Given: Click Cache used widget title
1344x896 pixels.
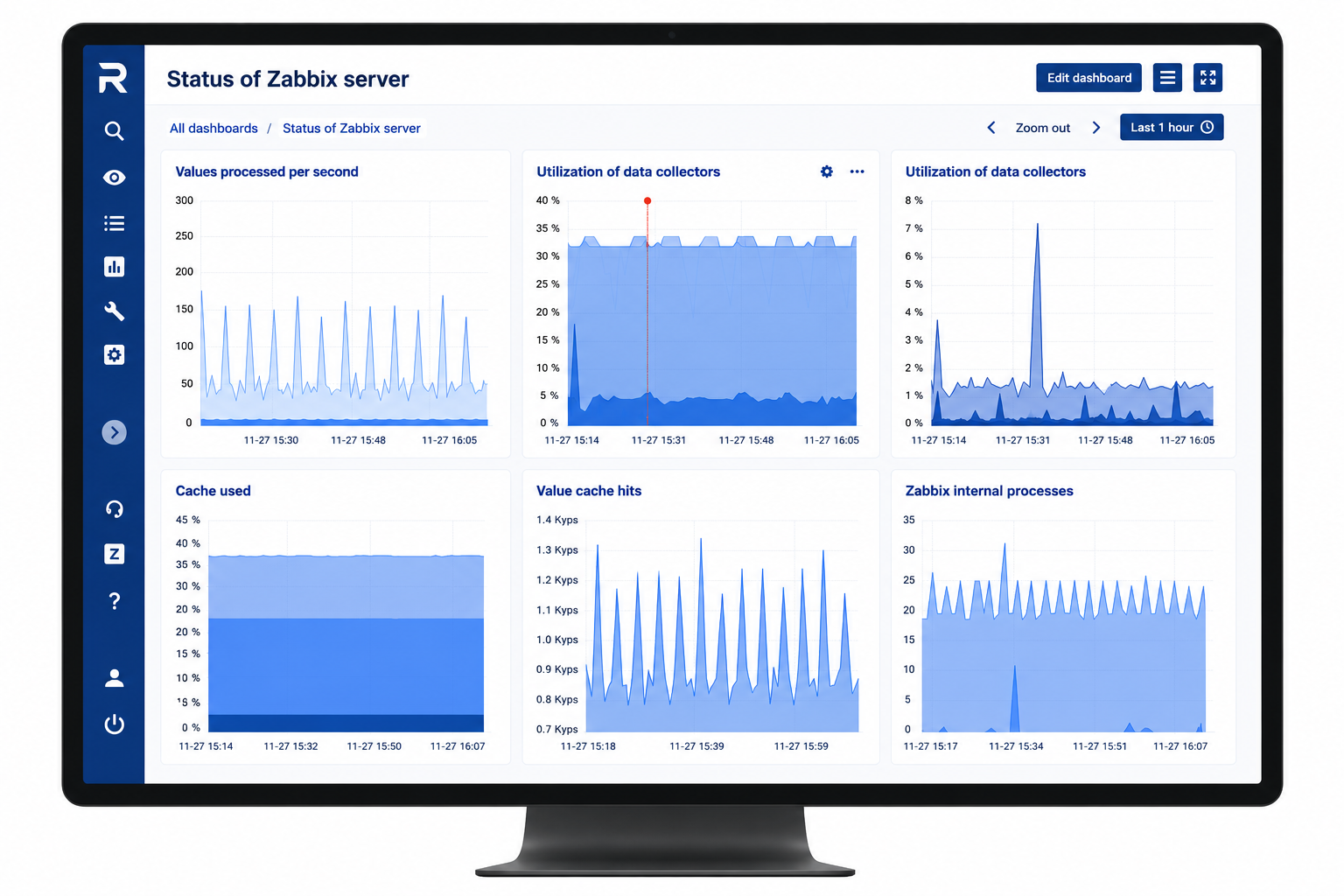Looking at the screenshot, I should click(x=213, y=491).
